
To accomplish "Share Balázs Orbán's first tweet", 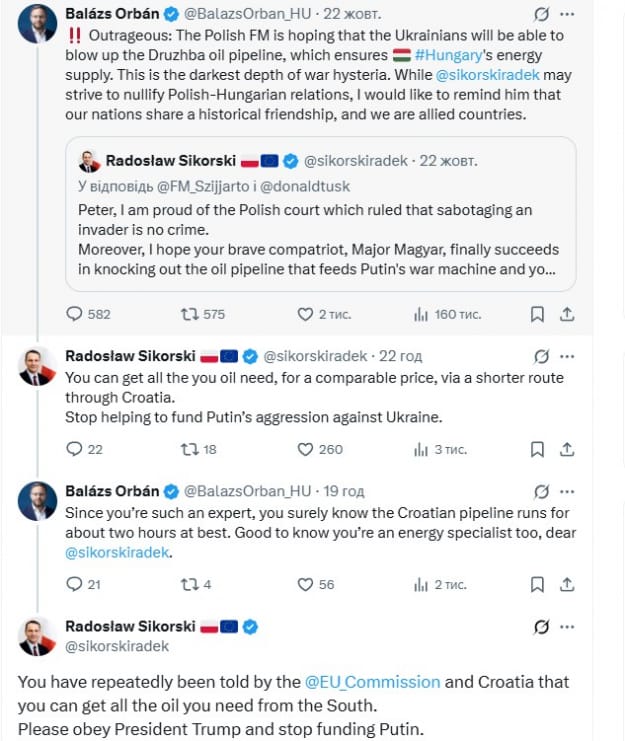I will pos(567,314).
